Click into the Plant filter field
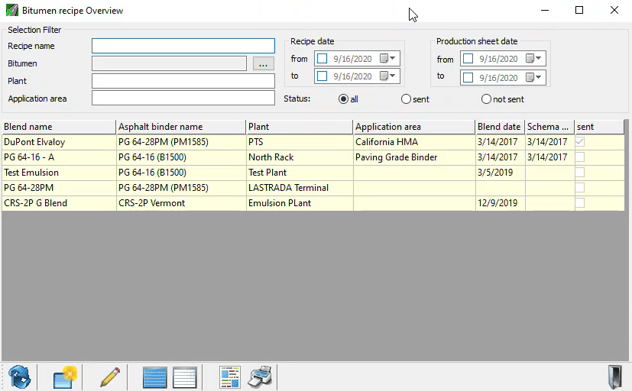 click(x=183, y=81)
